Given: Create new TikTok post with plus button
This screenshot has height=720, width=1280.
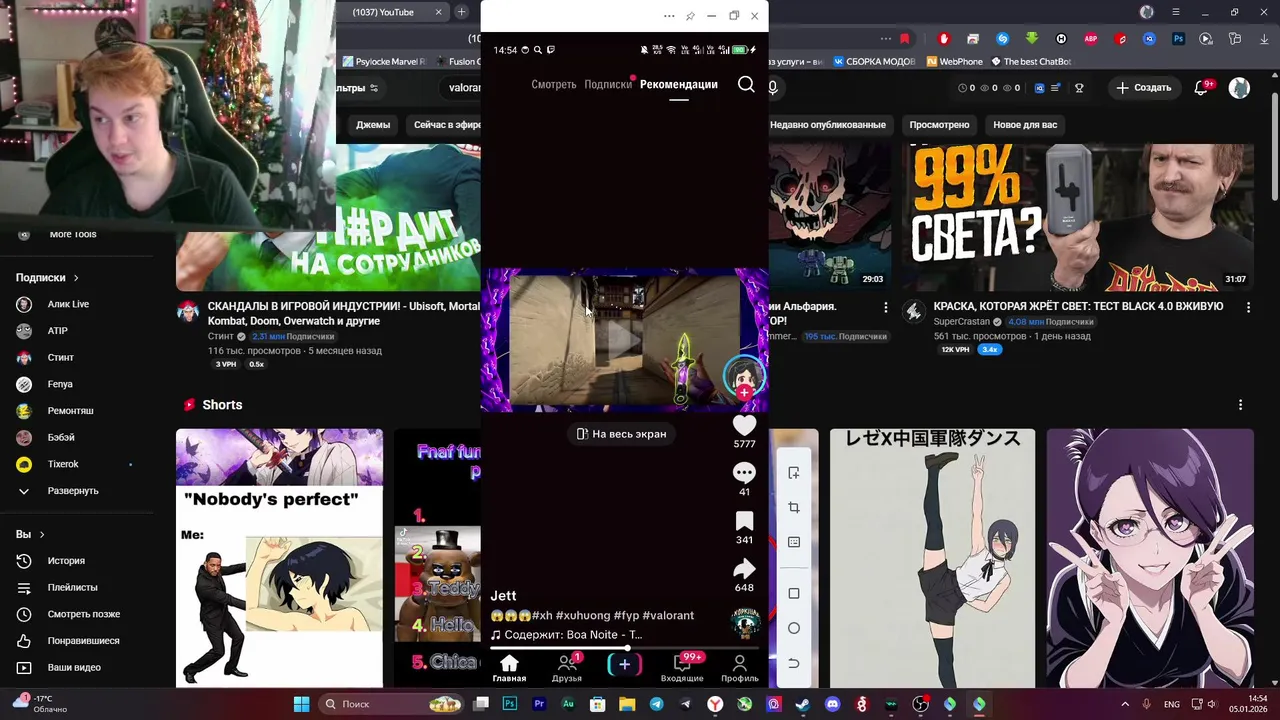Looking at the screenshot, I should 624,664.
